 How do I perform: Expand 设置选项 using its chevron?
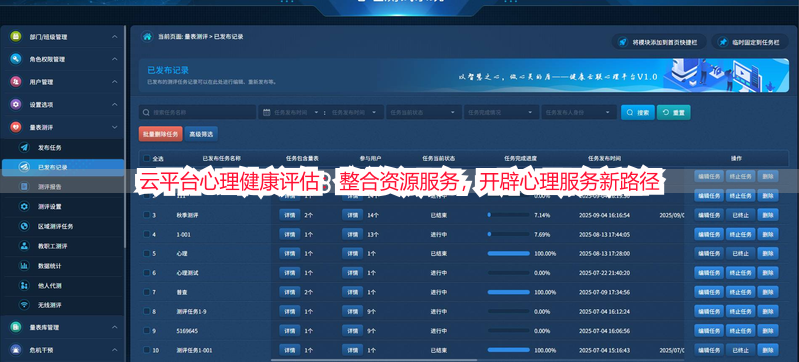click(115, 104)
